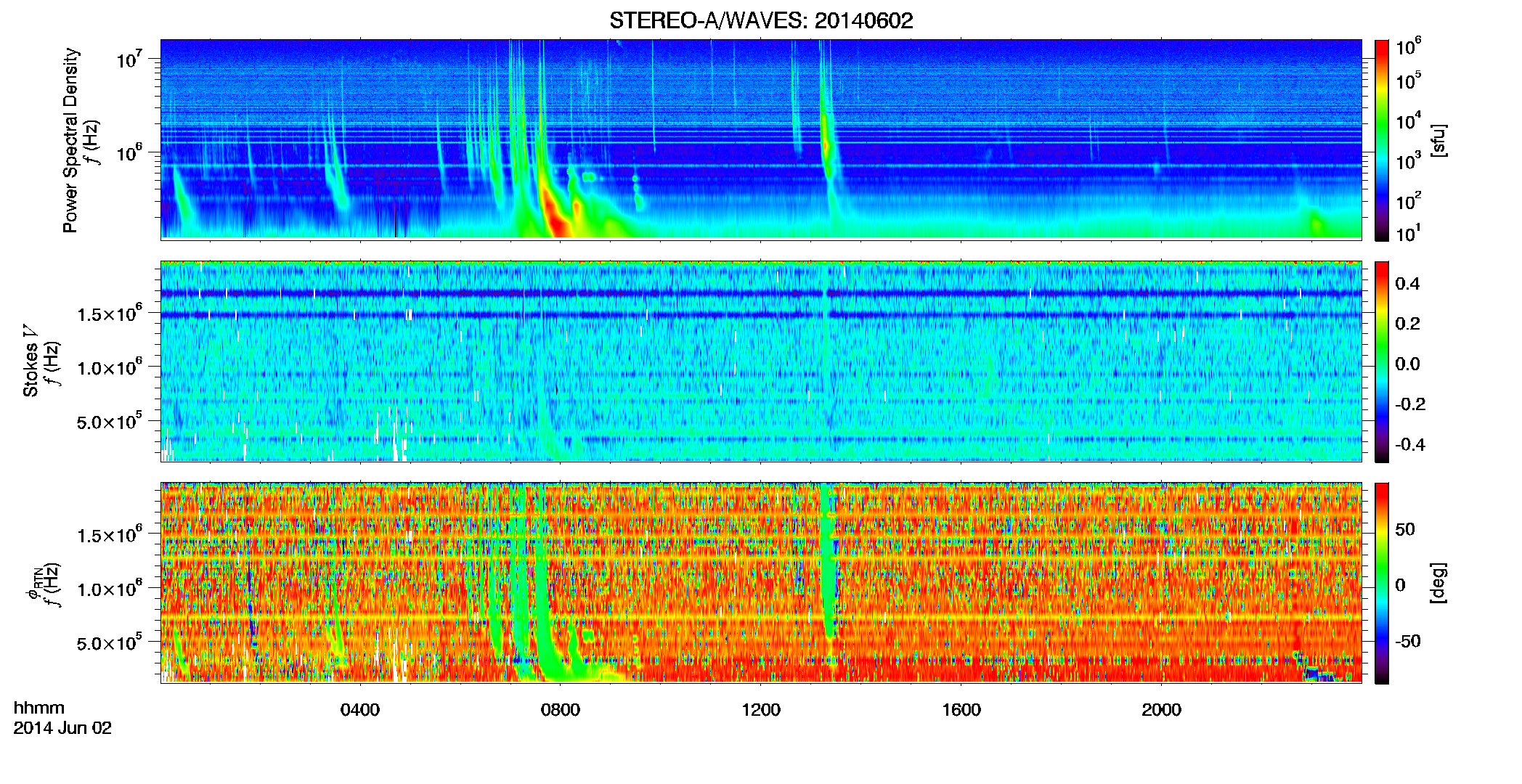The width and height of the screenshot is (1522, 784).
Task: Click the 10^2 label on the sfu color bar
Action: [x=1409, y=201]
